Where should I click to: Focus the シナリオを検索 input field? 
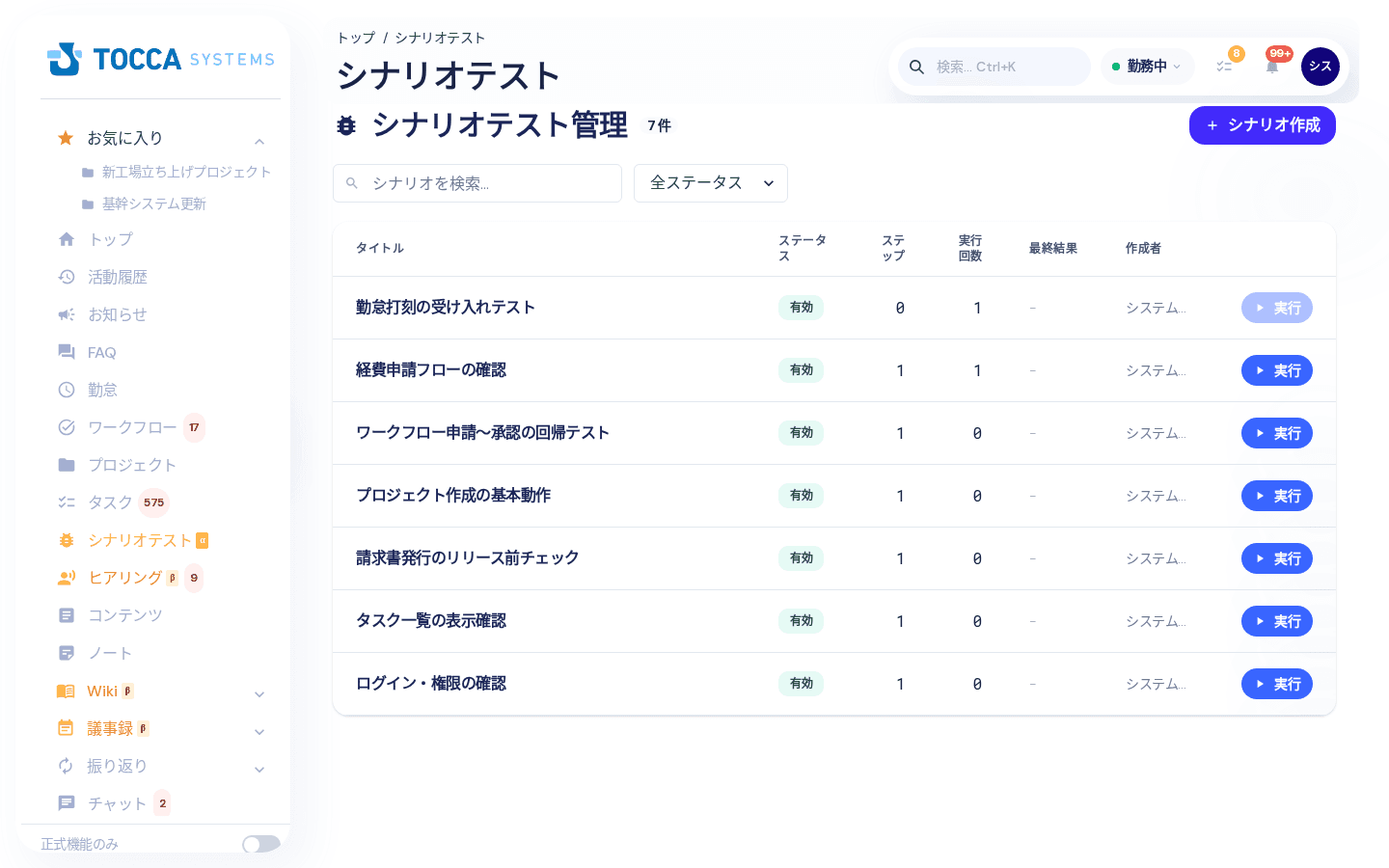(477, 183)
